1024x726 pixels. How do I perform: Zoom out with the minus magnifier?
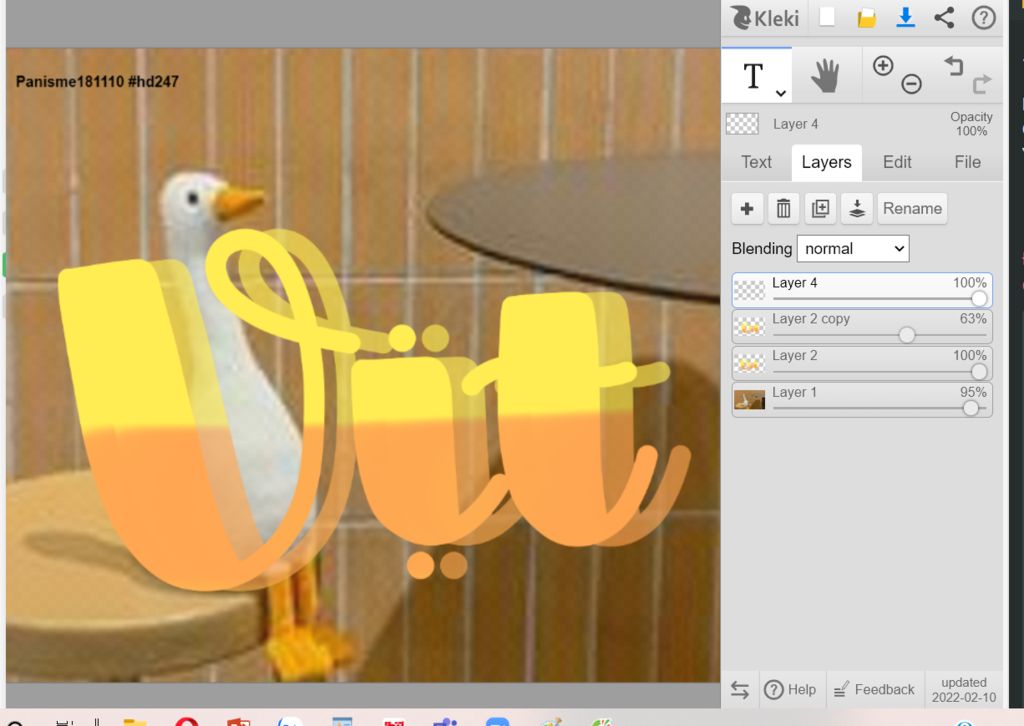point(912,84)
